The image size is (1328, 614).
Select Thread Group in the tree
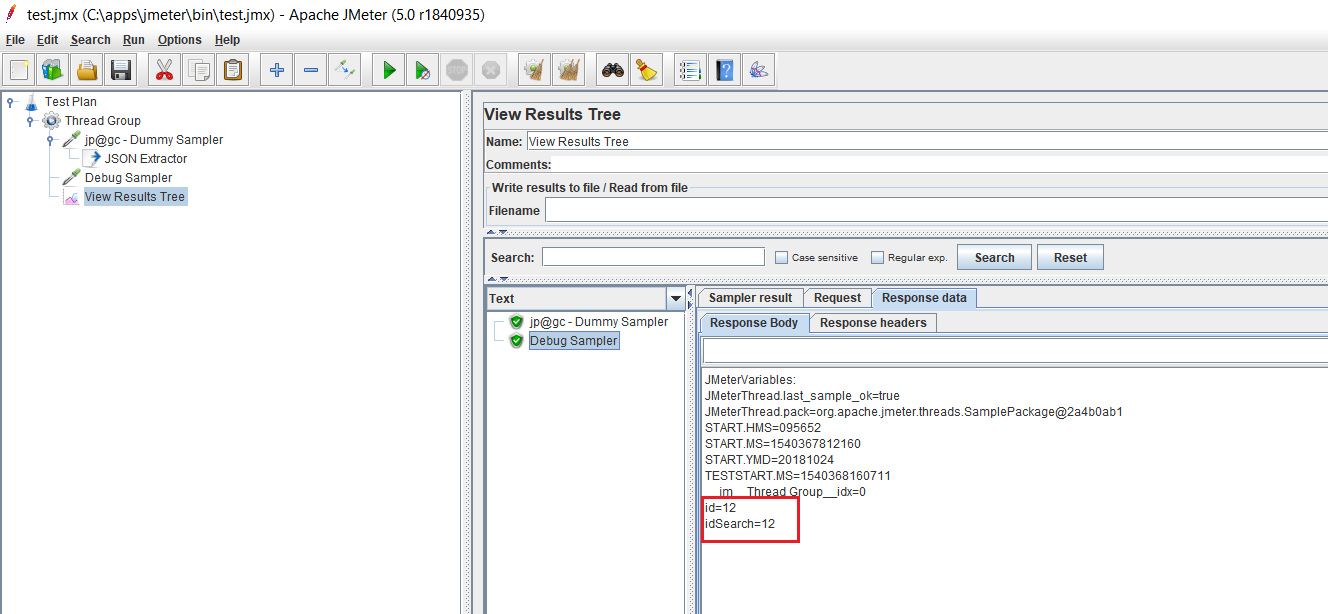point(103,120)
